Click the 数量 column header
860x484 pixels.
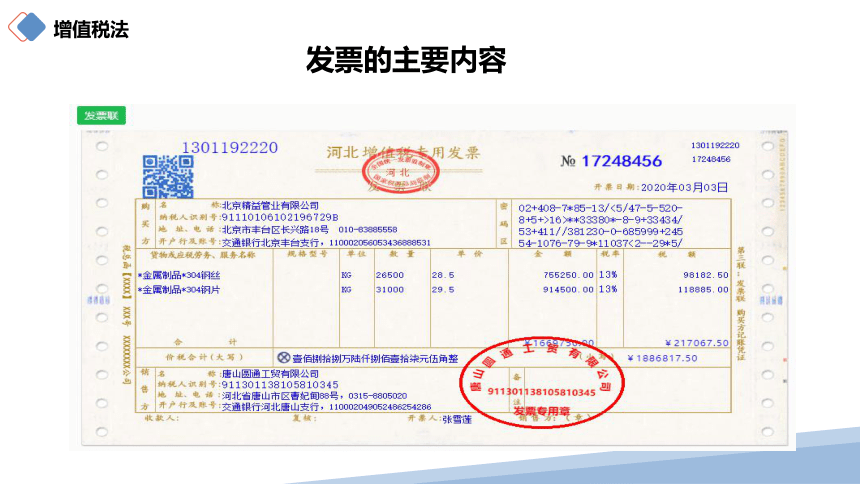[403, 254]
